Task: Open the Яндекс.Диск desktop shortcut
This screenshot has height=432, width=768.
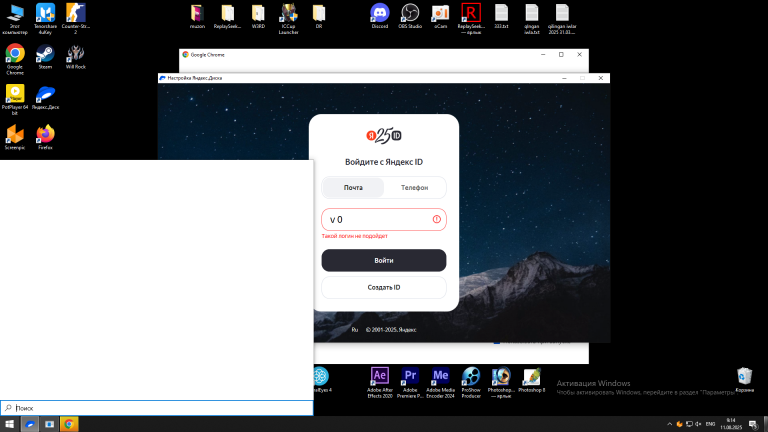Action: (45, 97)
